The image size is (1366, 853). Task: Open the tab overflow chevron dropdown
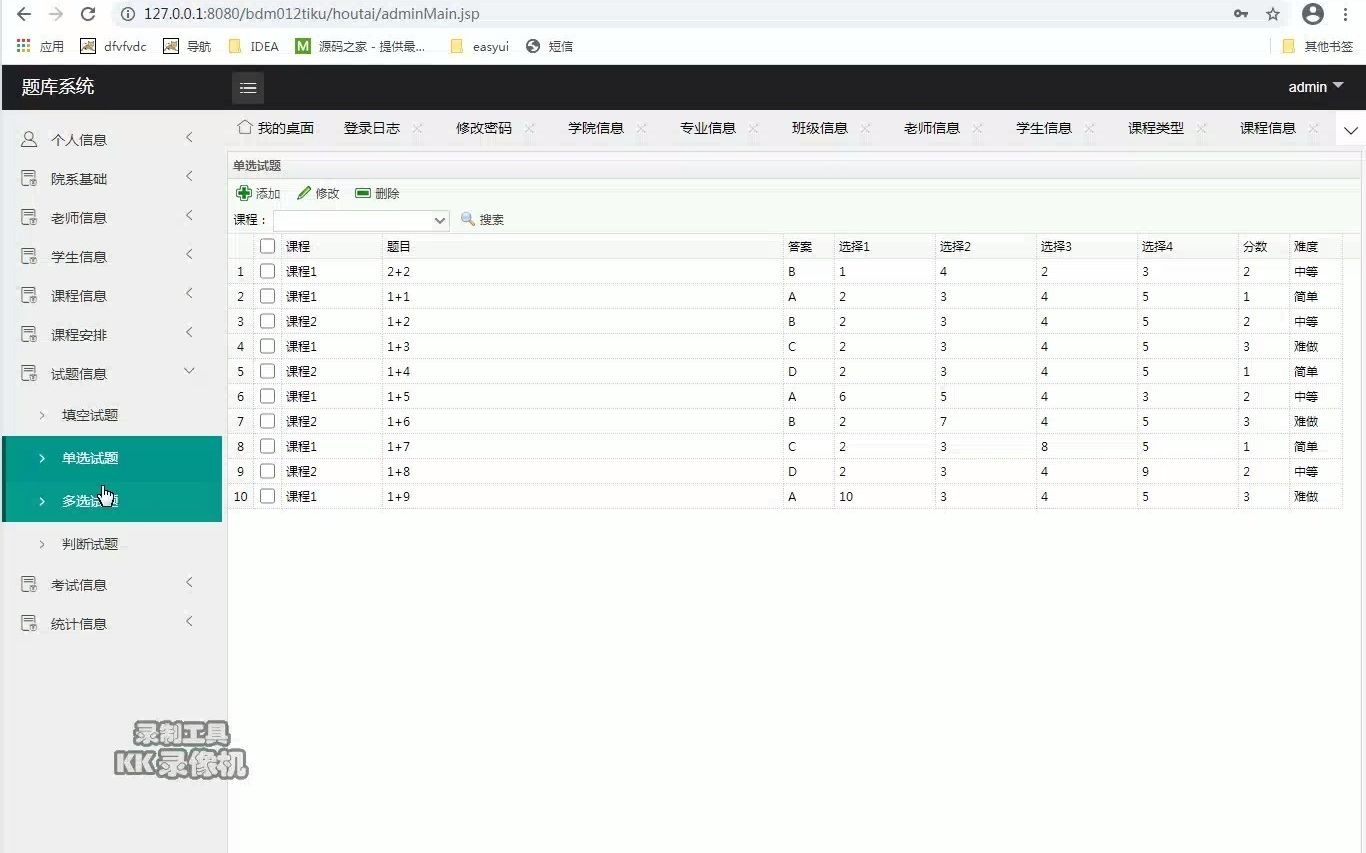click(x=1350, y=130)
